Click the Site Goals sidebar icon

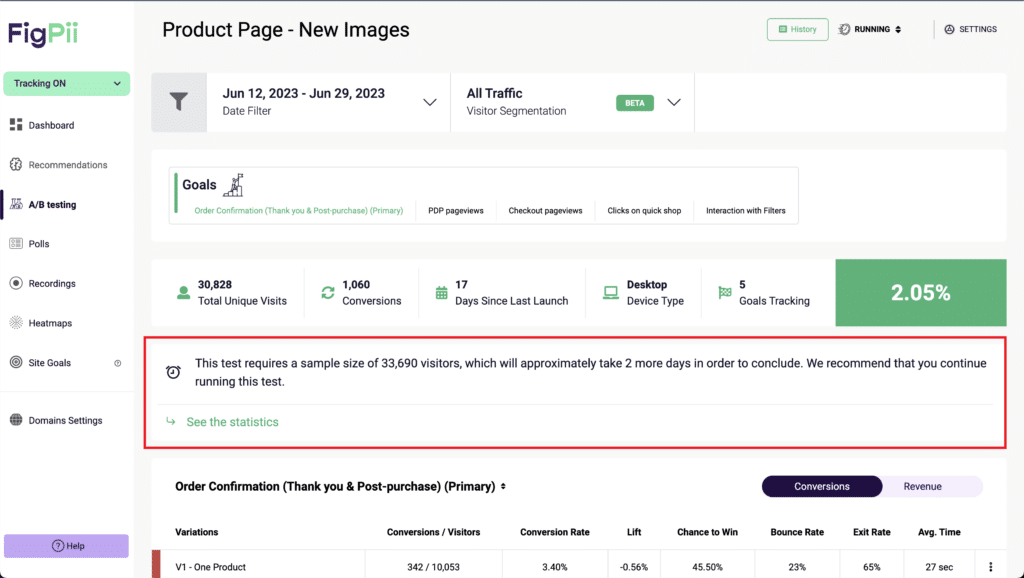[x=17, y=362]
